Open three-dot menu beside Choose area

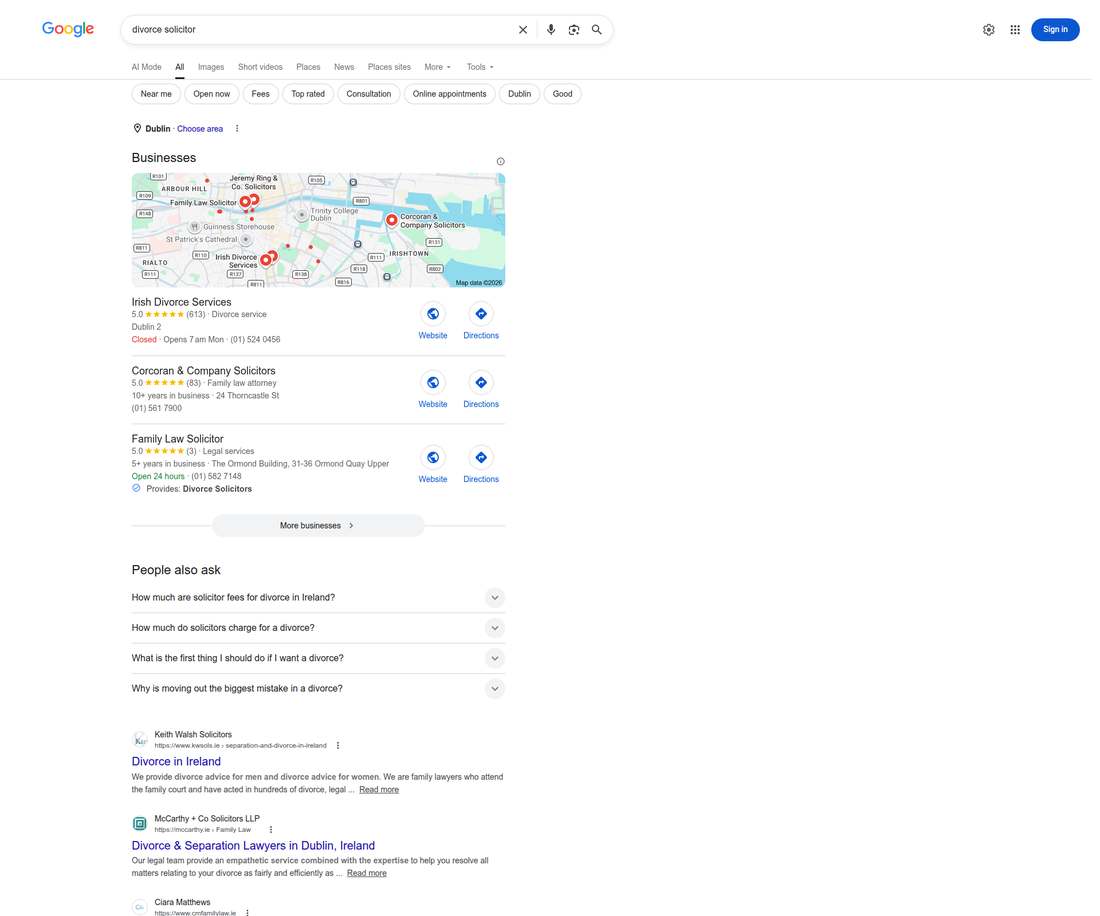[237, 128]
